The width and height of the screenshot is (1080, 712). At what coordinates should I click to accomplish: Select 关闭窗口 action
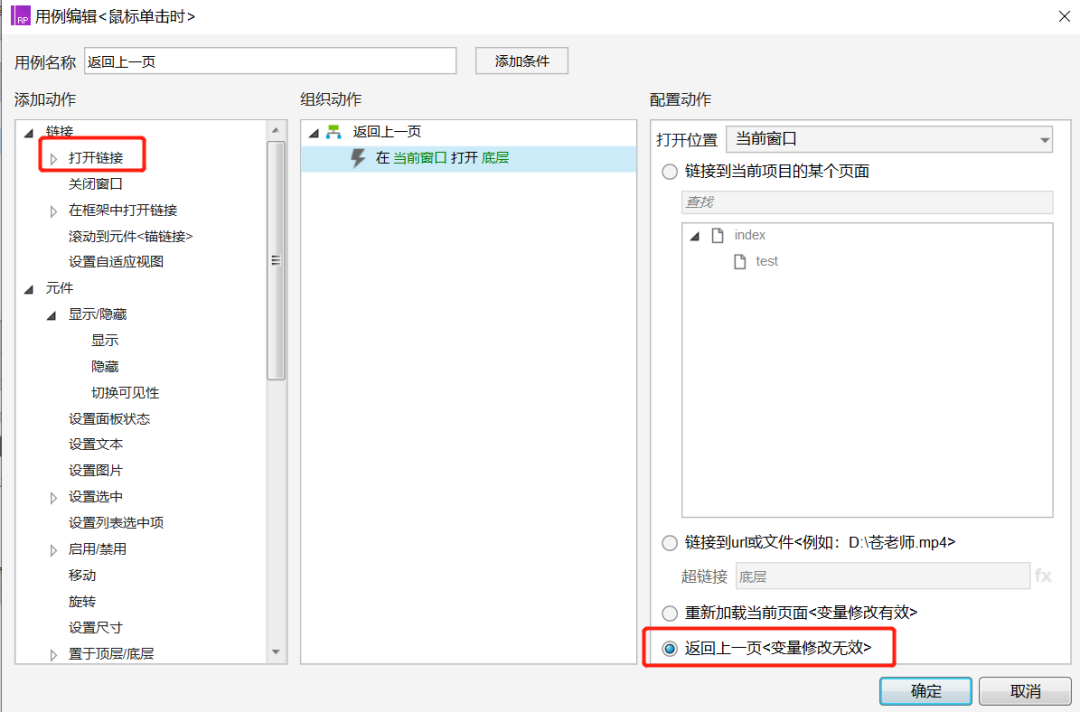(x=96, y=184)
